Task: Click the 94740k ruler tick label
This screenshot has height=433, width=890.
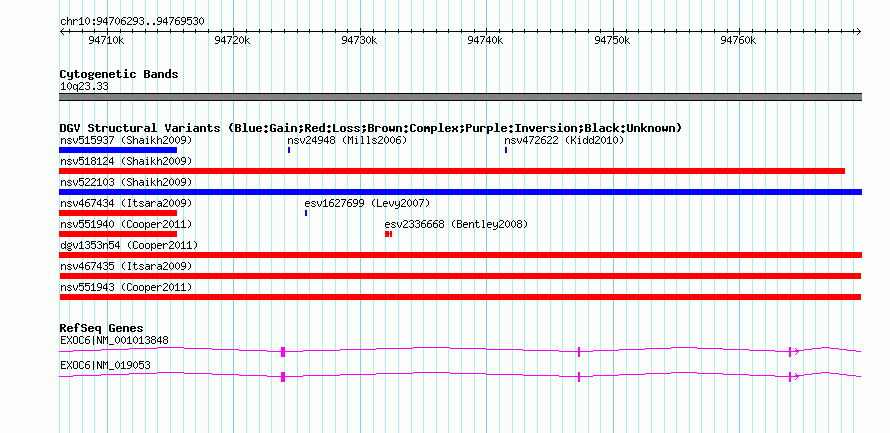Action: [x=485, y=40]
